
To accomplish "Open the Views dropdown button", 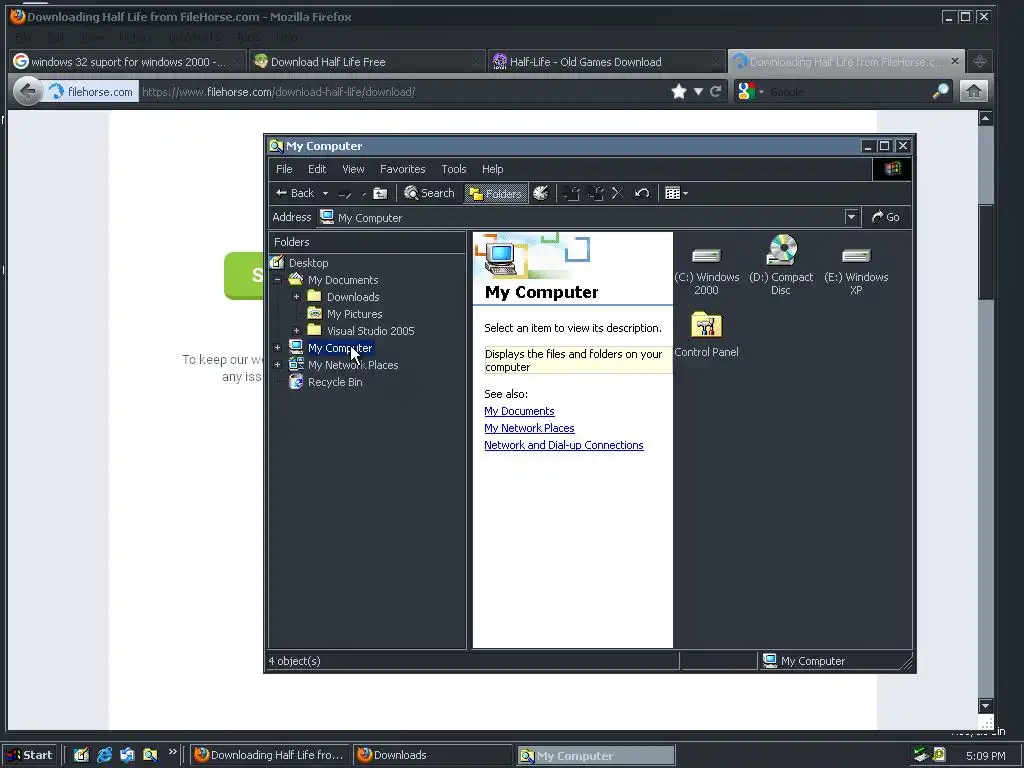I will [676, 193].
